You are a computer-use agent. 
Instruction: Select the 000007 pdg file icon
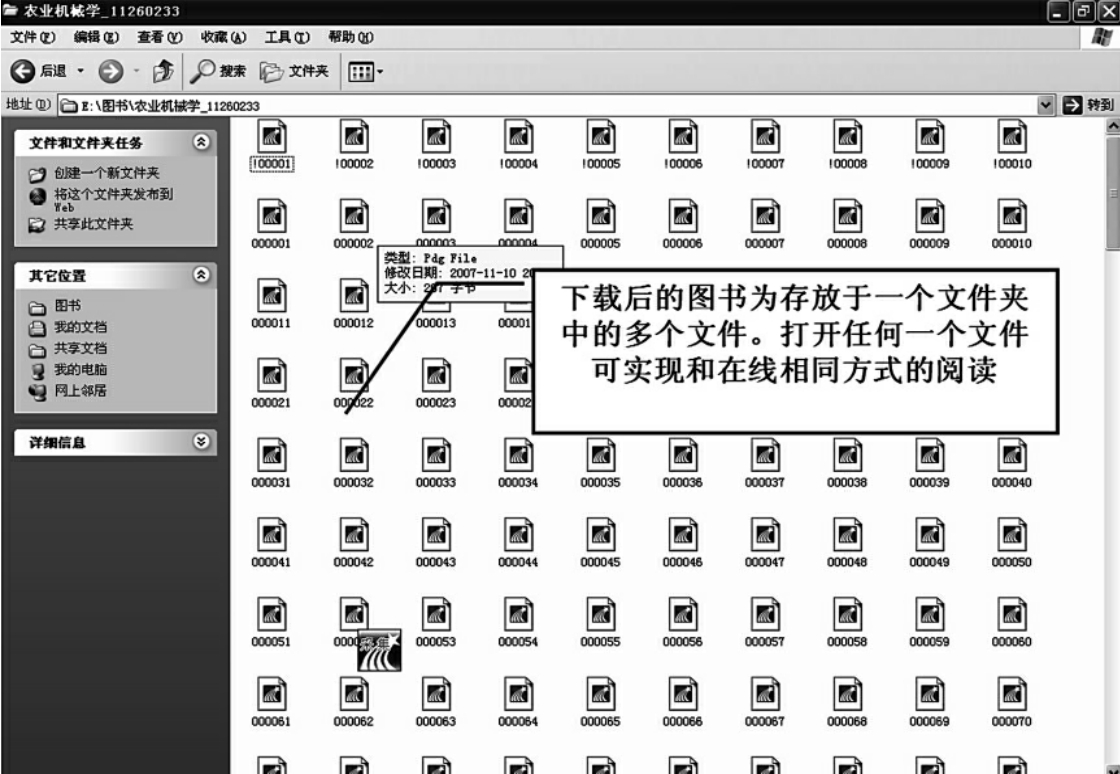coord(765,216)
